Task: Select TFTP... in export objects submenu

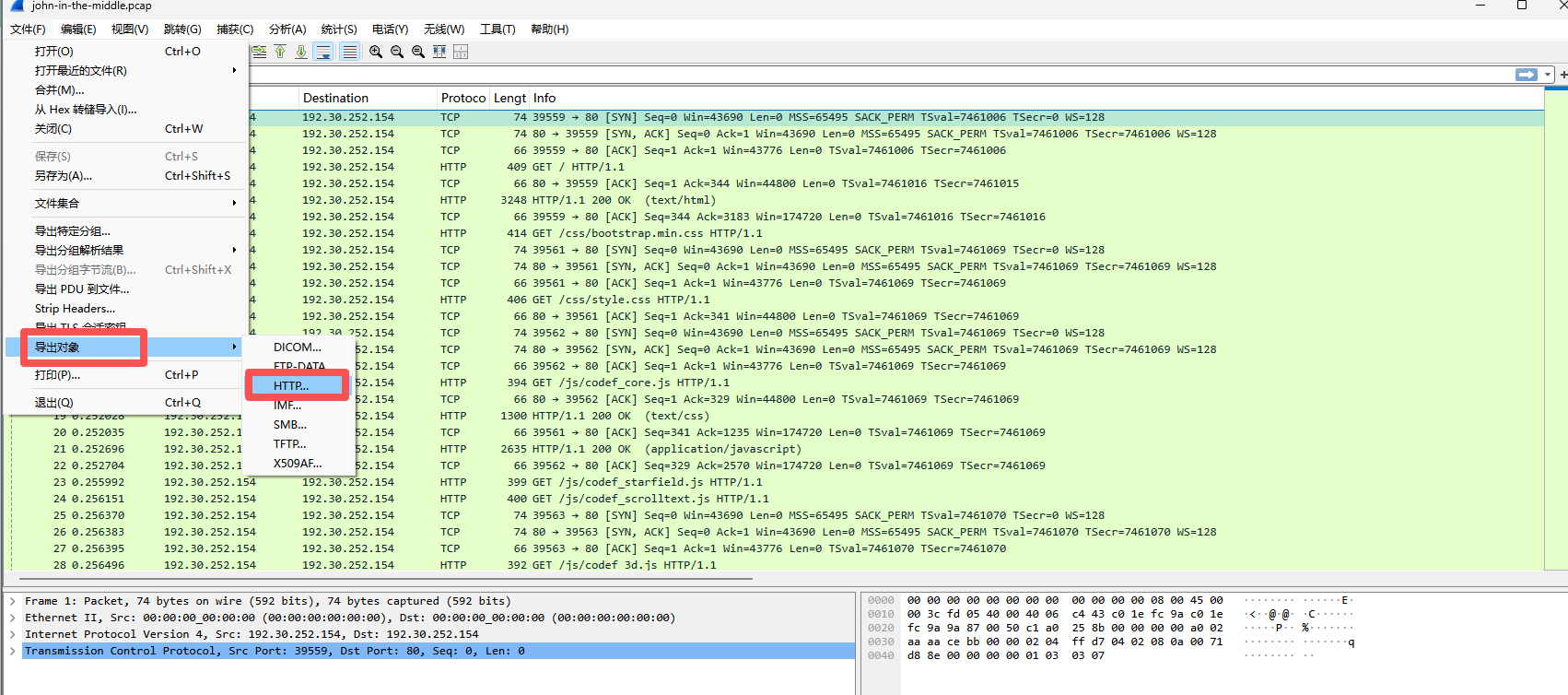Action: (298, 444)
